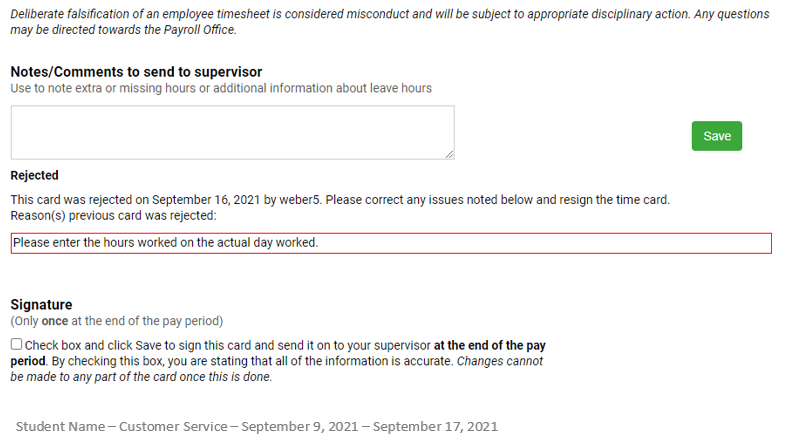Click the "Signature" section heading
This screenshot has height=448, width=791.
[x=41, y=304]
